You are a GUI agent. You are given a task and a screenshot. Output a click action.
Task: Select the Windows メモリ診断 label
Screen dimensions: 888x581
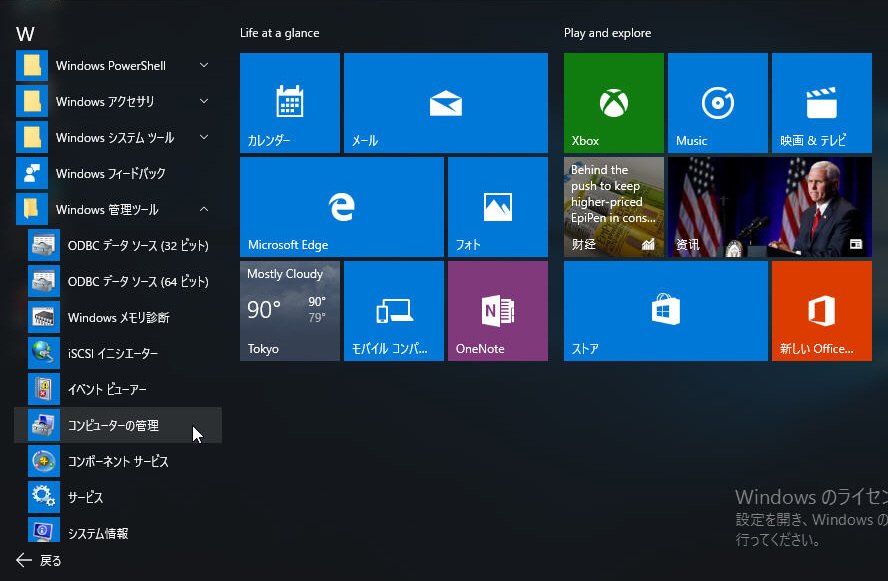point(119,318)
